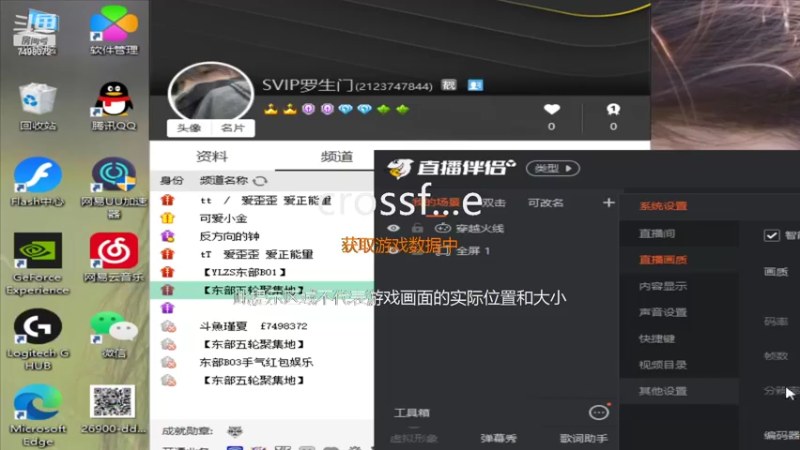
Task: Click the profile avatar photo
Action: click(211, 93)
